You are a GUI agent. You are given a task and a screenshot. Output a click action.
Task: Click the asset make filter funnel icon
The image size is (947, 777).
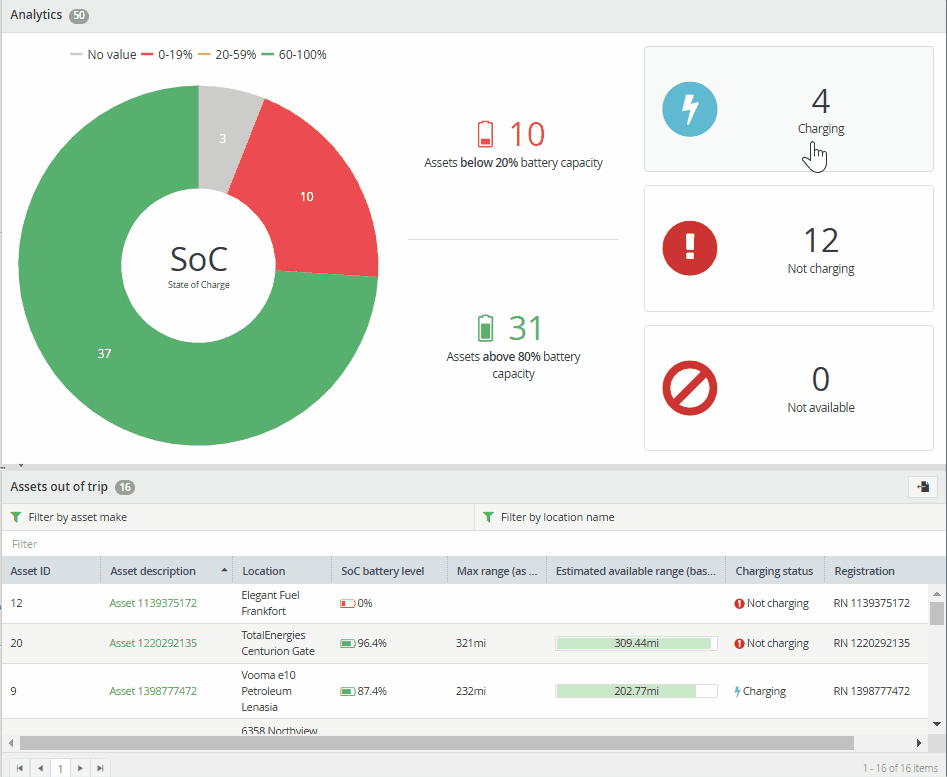pos(16,517)
